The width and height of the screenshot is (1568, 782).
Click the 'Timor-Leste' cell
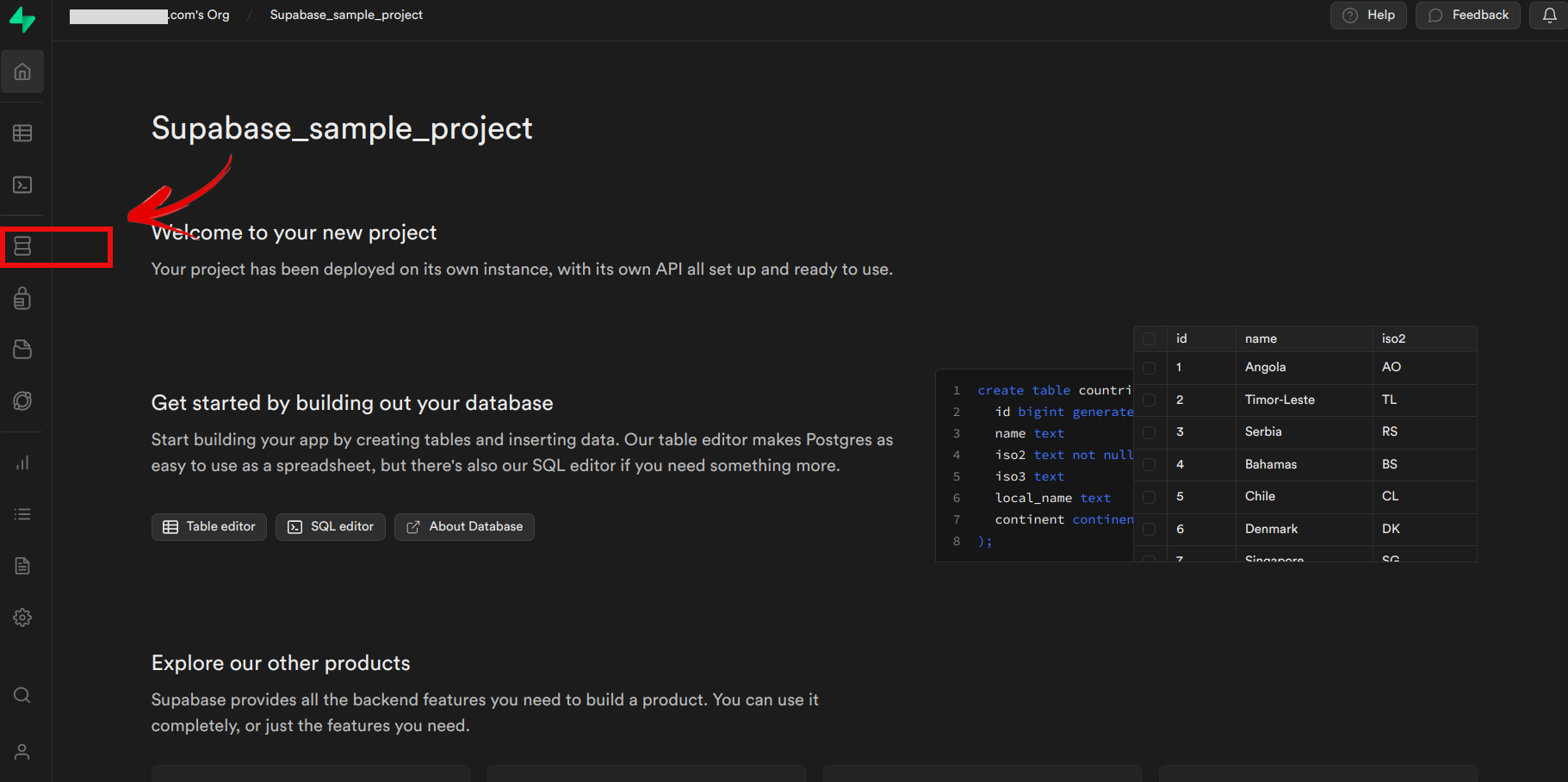click(1304, 400)
